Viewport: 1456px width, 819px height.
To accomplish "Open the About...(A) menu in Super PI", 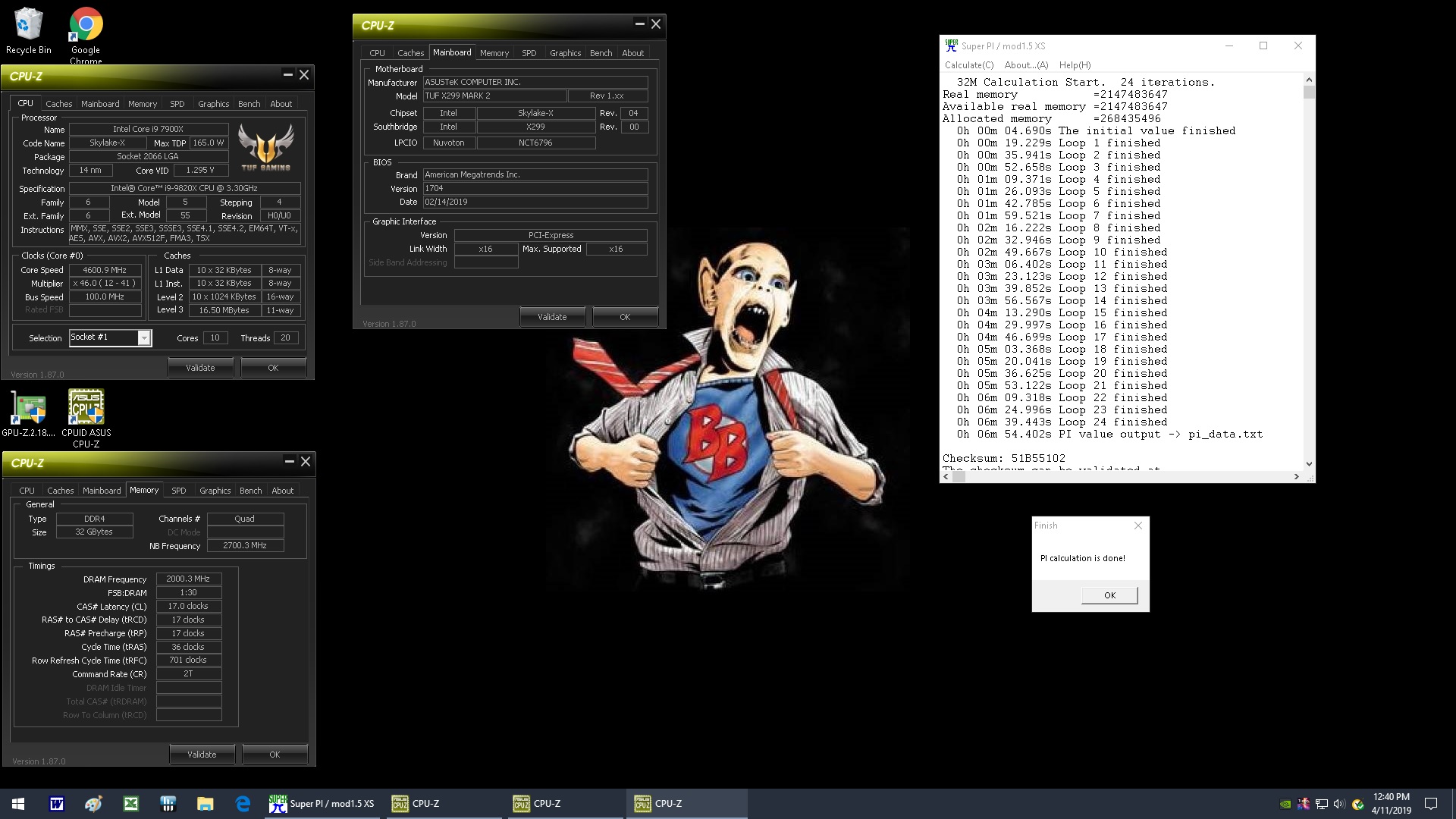I will pyautogui.click(x=1026, y=65).
